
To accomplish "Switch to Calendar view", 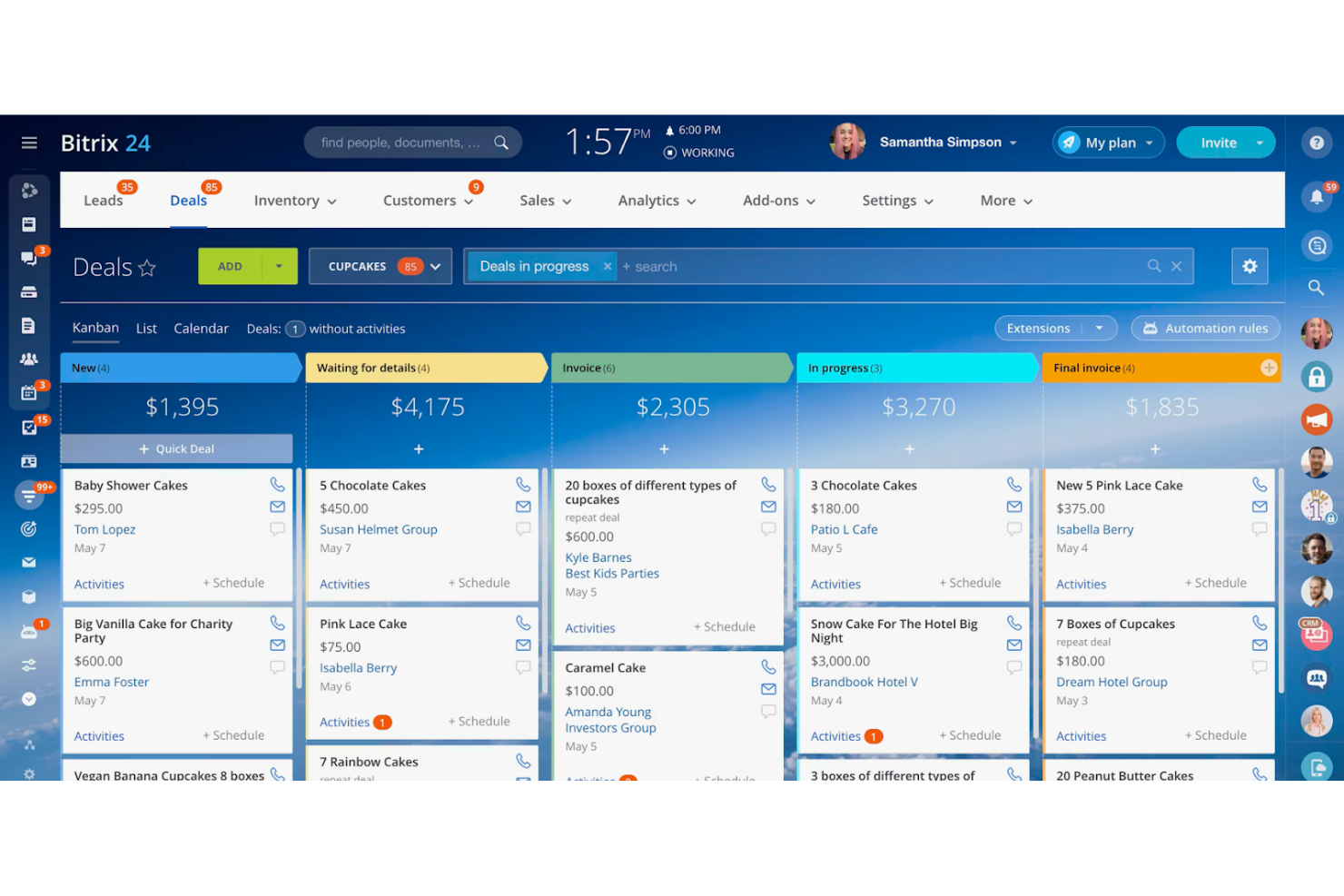I will (x=201, y=329).
